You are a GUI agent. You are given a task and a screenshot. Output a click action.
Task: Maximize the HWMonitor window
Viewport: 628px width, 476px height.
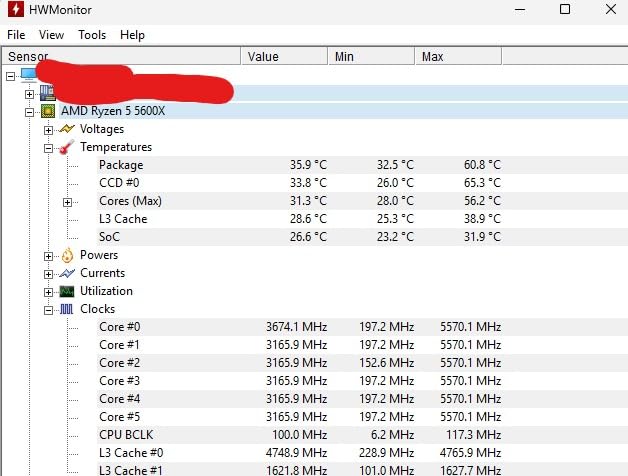[565, 9]
